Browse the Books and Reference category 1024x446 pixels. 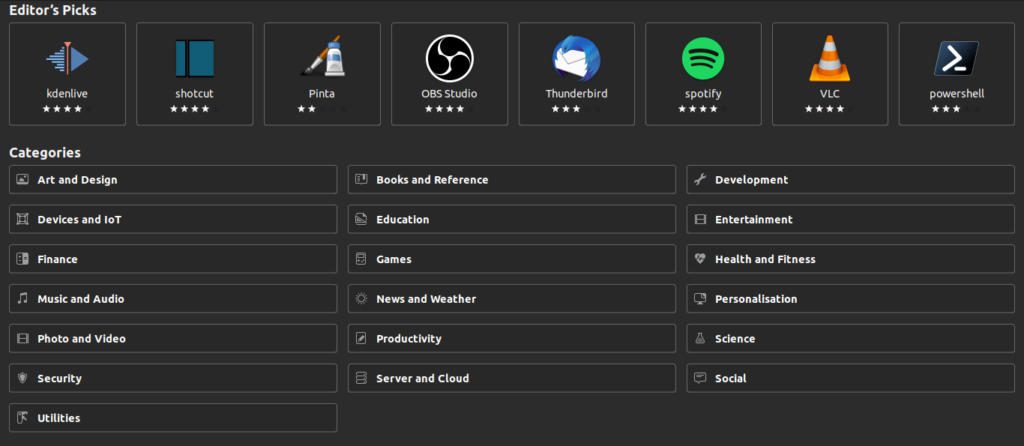click(x=511, y=180)
